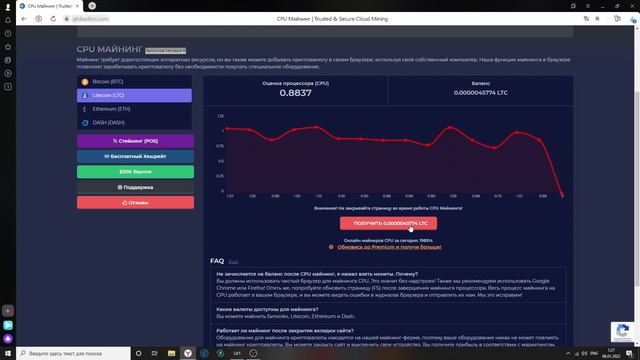Click the Windows taskbar search box

73,353
